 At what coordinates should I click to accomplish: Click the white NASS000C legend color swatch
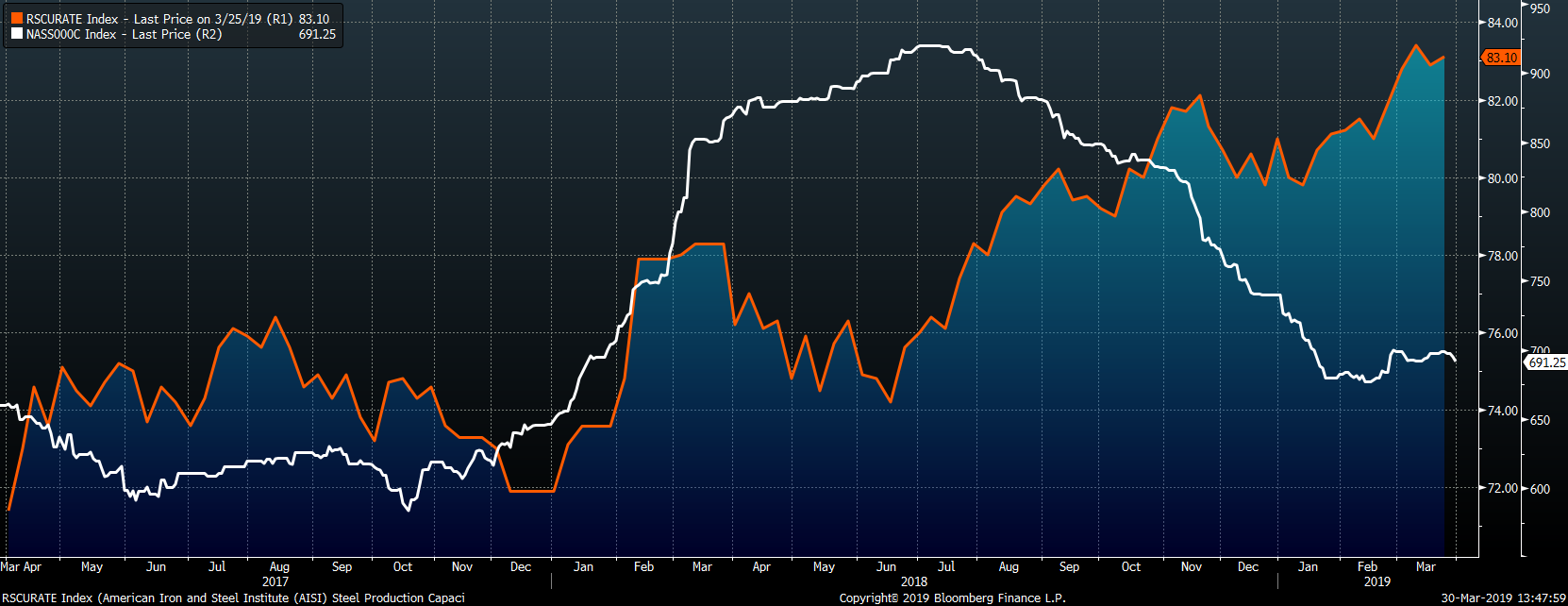[x=17, y=34]
